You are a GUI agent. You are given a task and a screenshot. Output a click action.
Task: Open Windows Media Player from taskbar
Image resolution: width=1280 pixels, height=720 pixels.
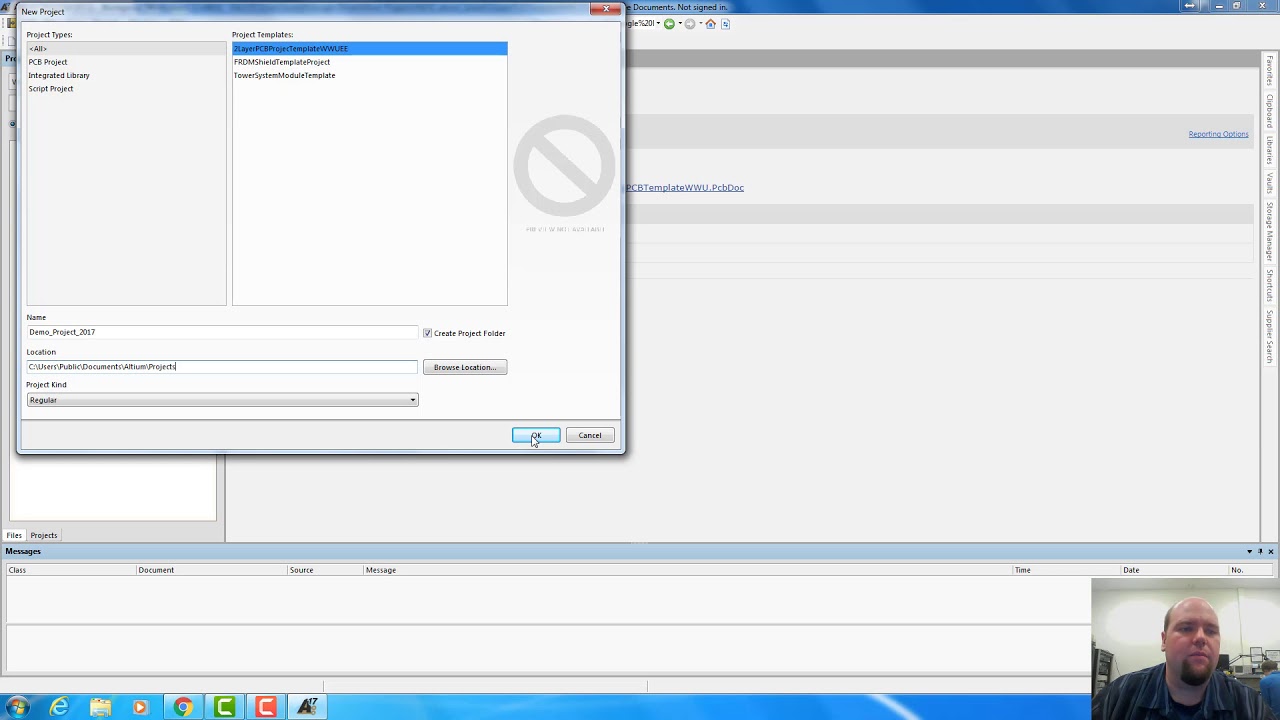[141, 708]
